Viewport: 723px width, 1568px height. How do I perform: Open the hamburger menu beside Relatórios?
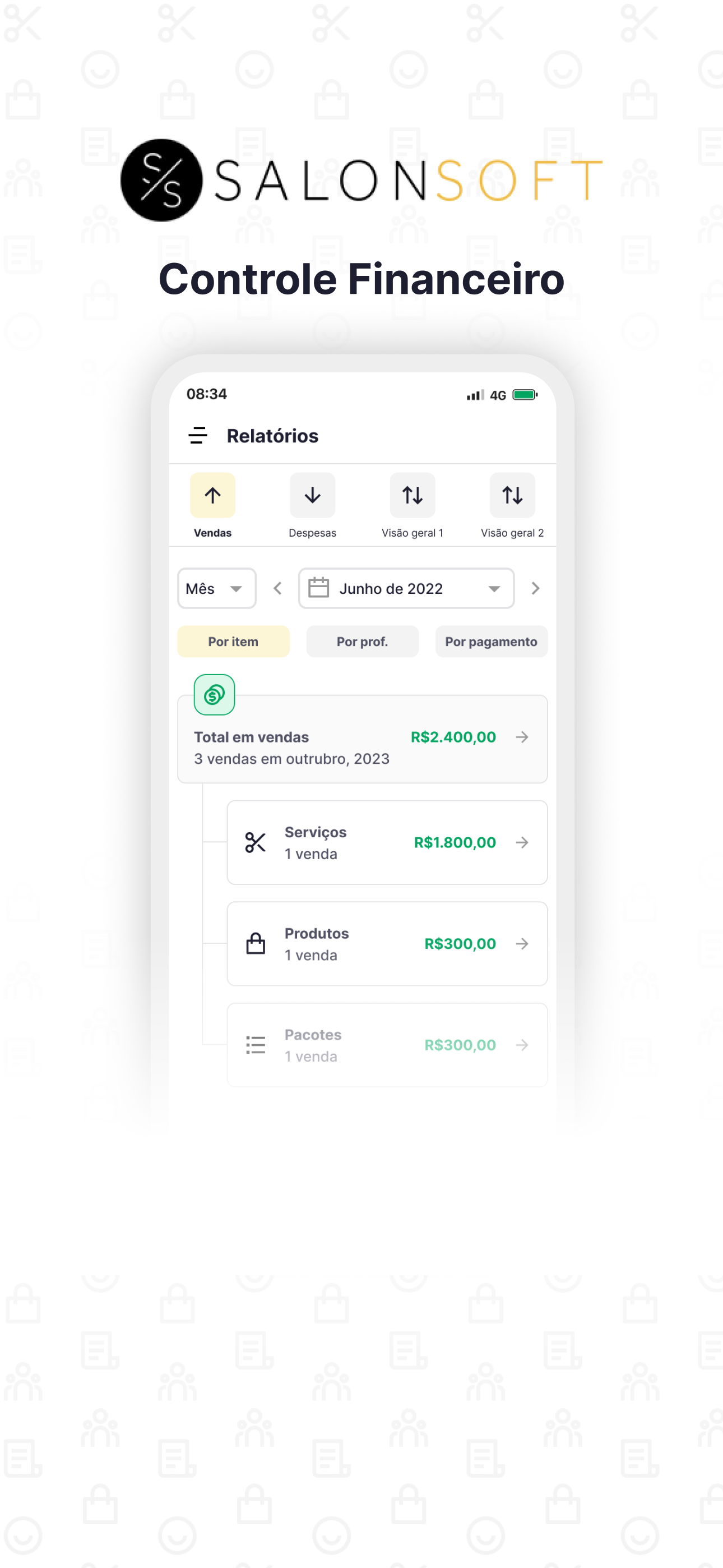198,435
